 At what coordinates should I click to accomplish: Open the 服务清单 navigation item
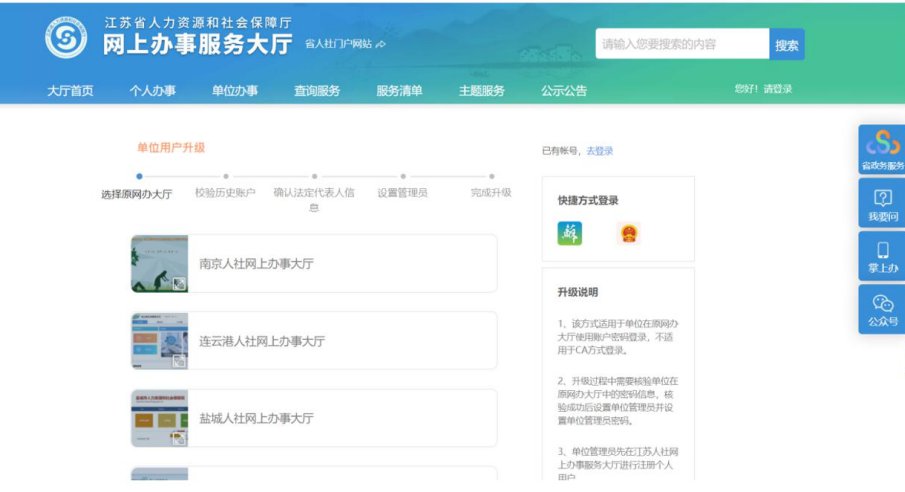point(399,90)
